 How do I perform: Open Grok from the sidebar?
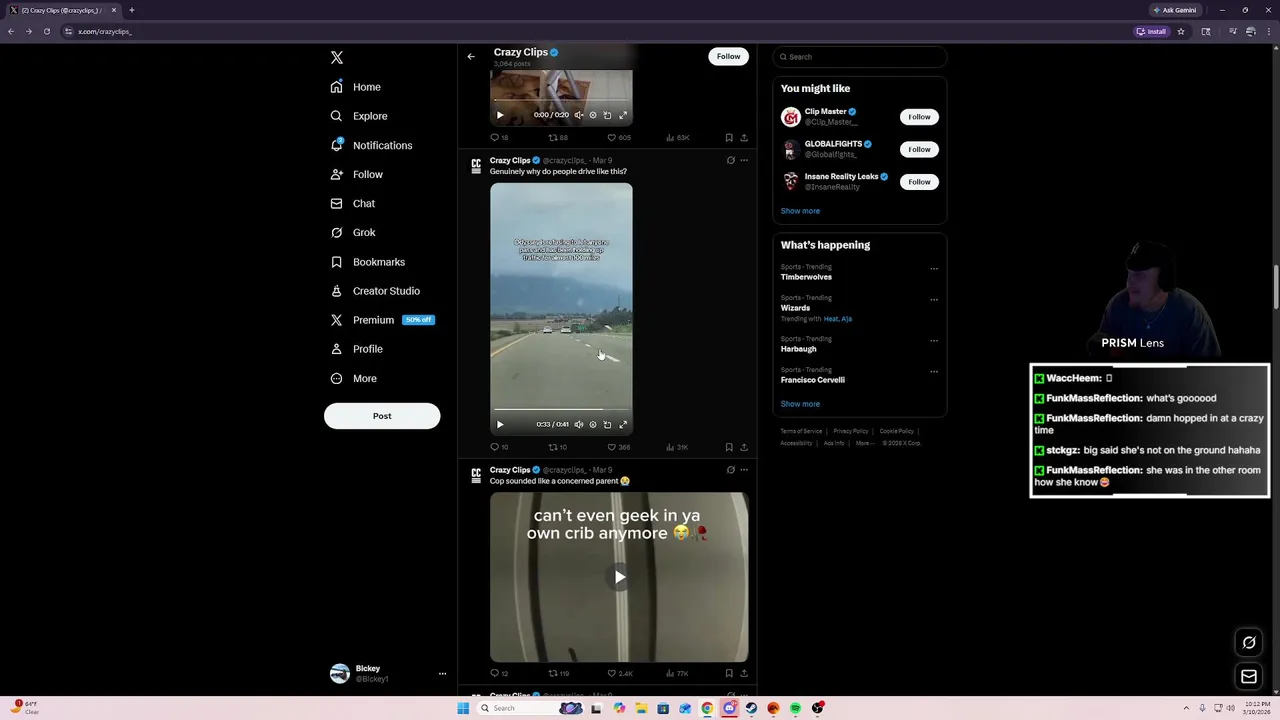(x=352, y=232)
